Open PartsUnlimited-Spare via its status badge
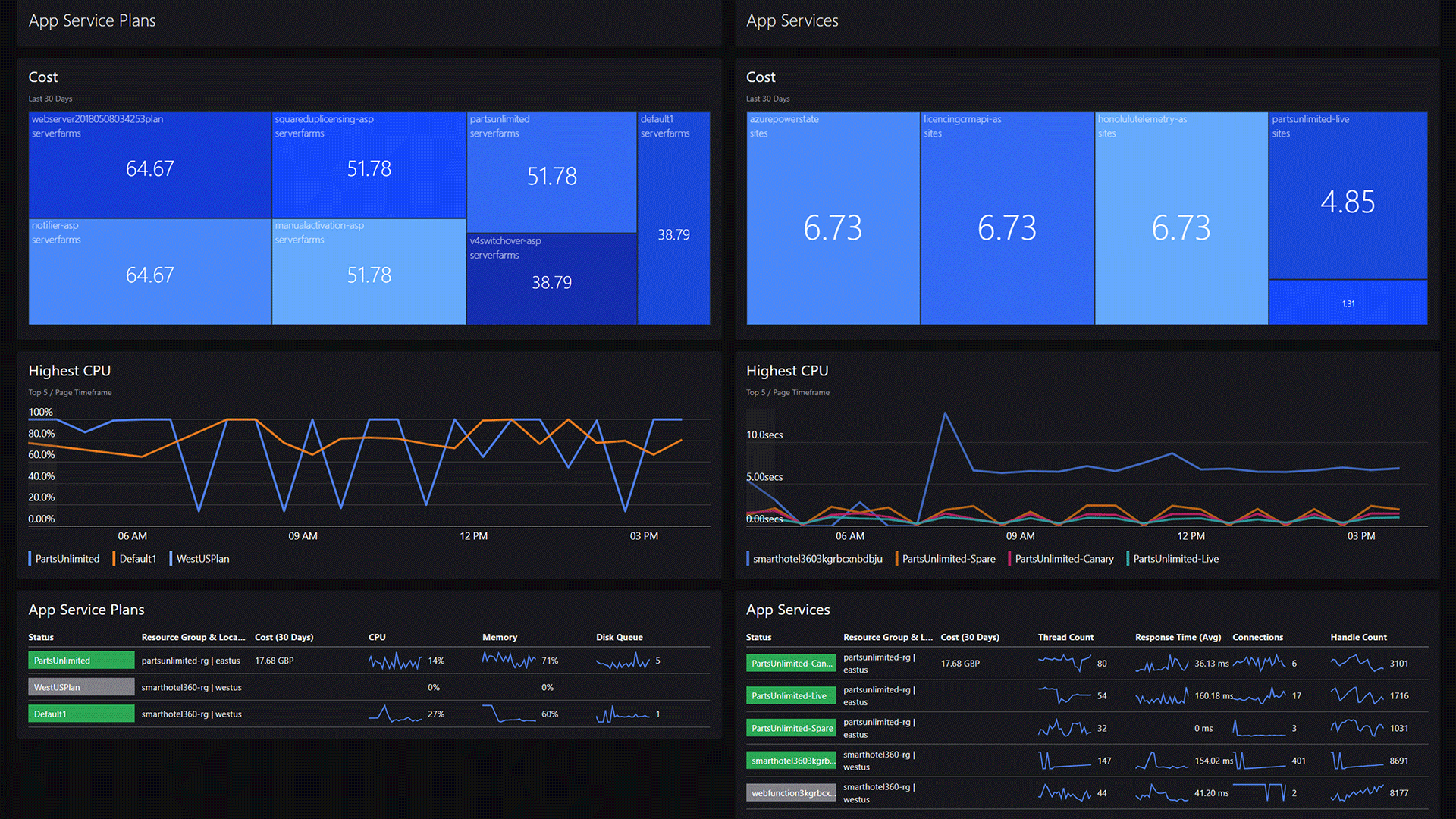Screen dimensions: 1456x819 791,727
